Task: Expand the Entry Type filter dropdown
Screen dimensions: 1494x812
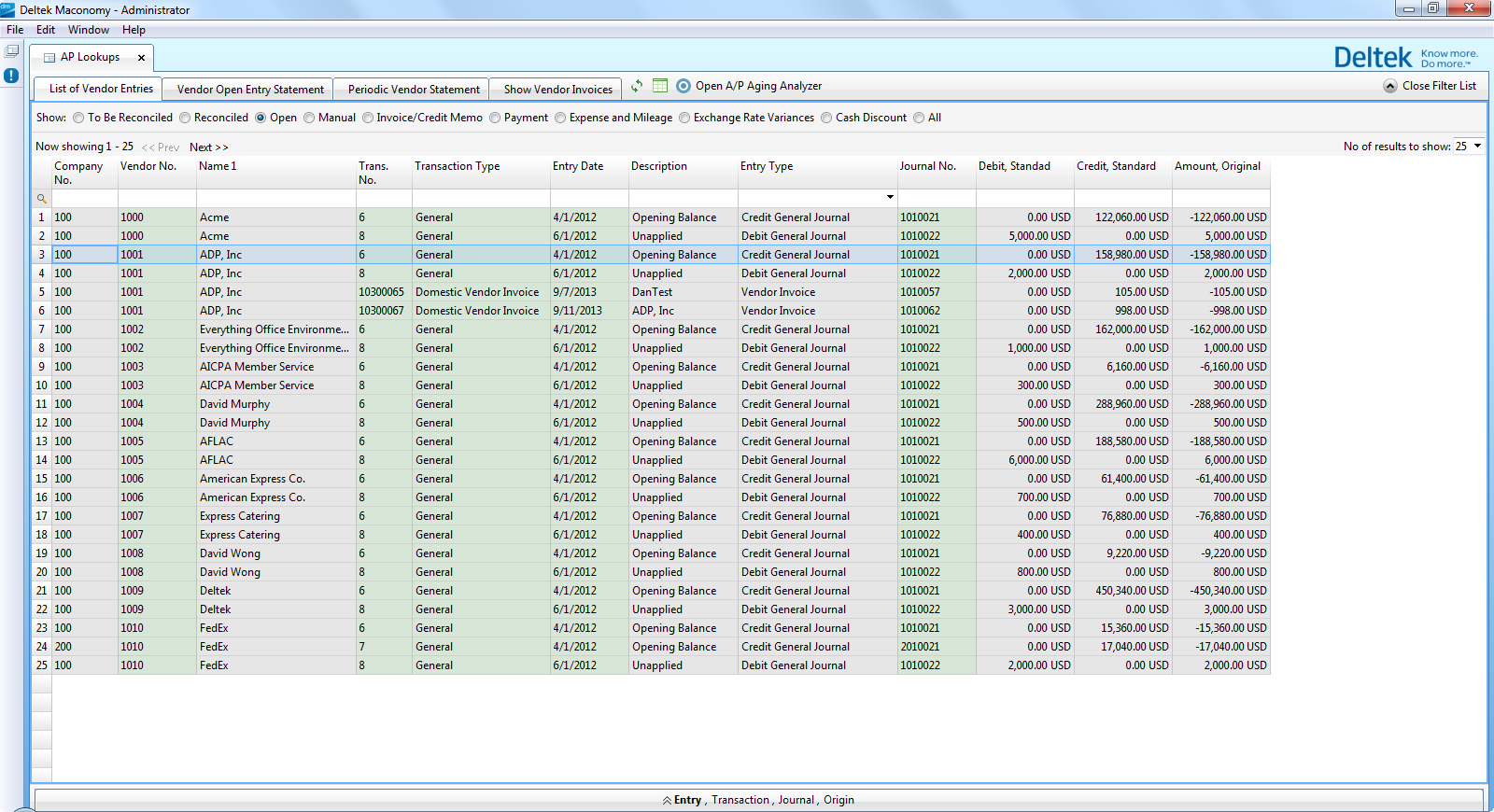Action: point(890,198)
